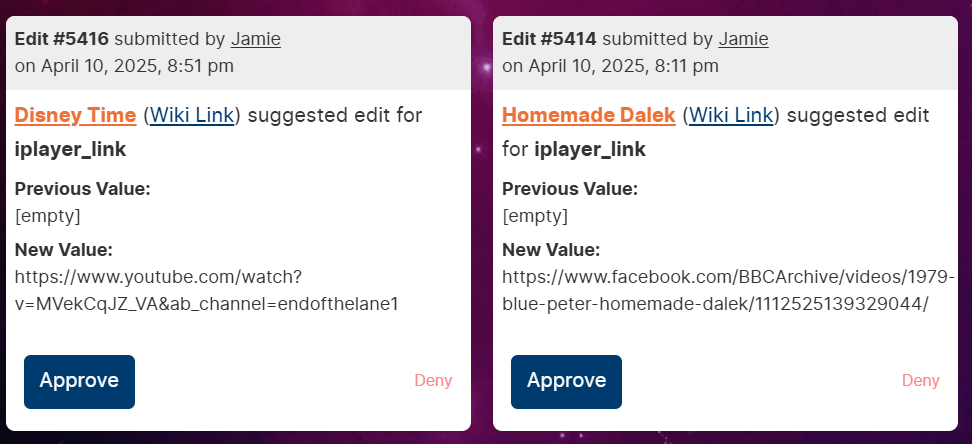Open the Disney Time entry link

tap(76, 115)
